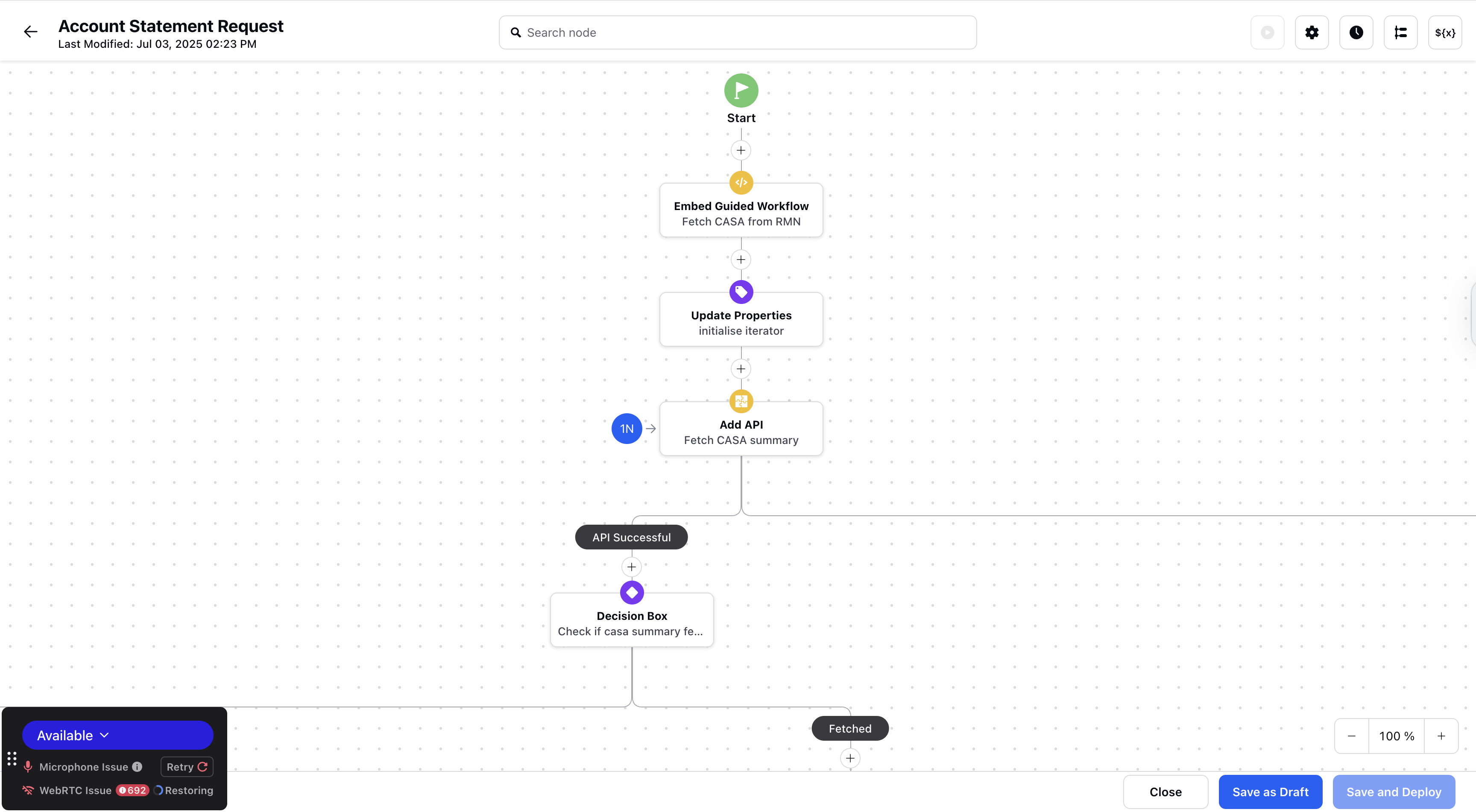Go back using the left arrow
The height and width of the screenshot is (812, 1476).
click(30, 32)
